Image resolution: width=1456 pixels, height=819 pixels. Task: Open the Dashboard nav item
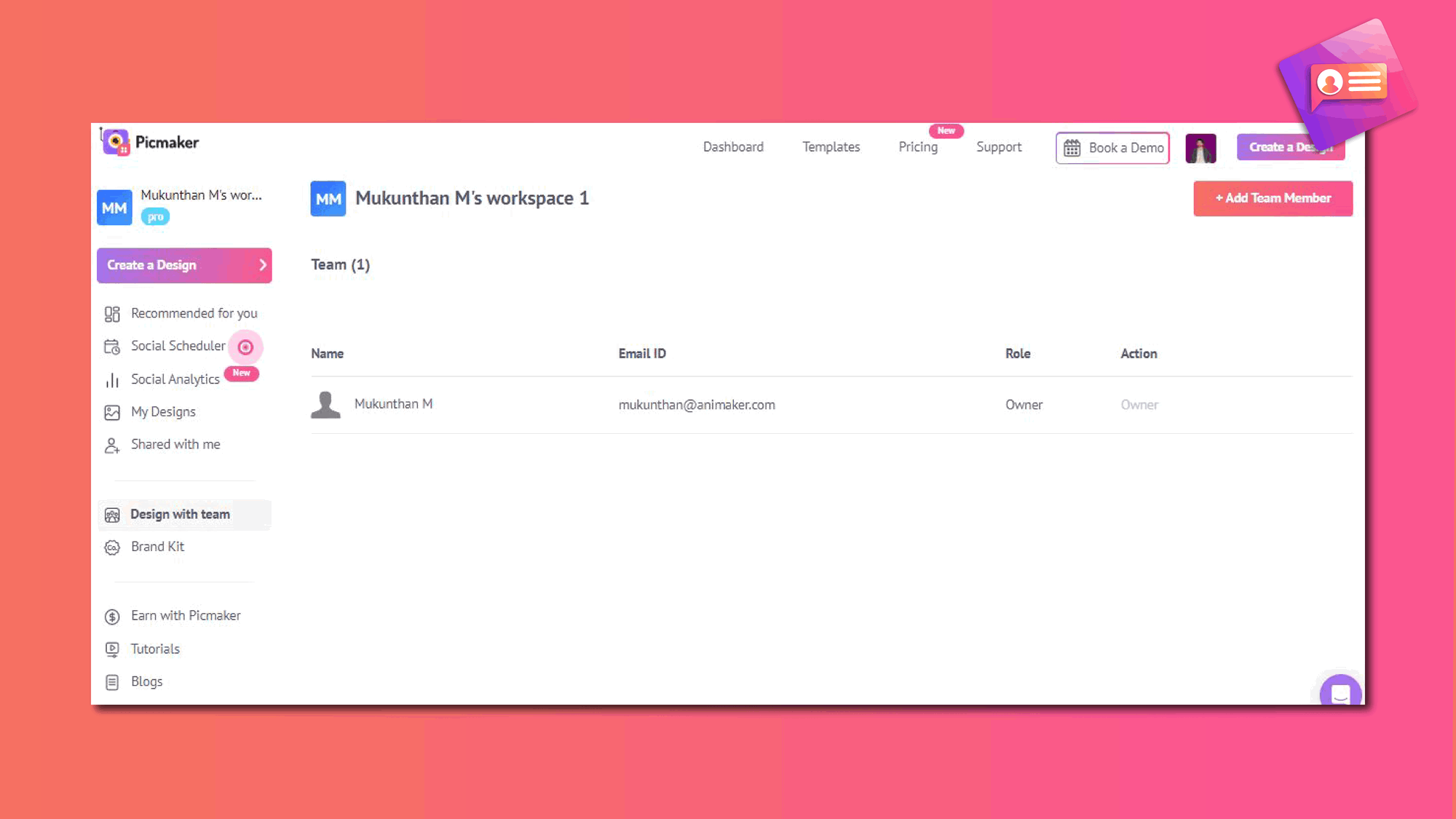click(733, 147)
